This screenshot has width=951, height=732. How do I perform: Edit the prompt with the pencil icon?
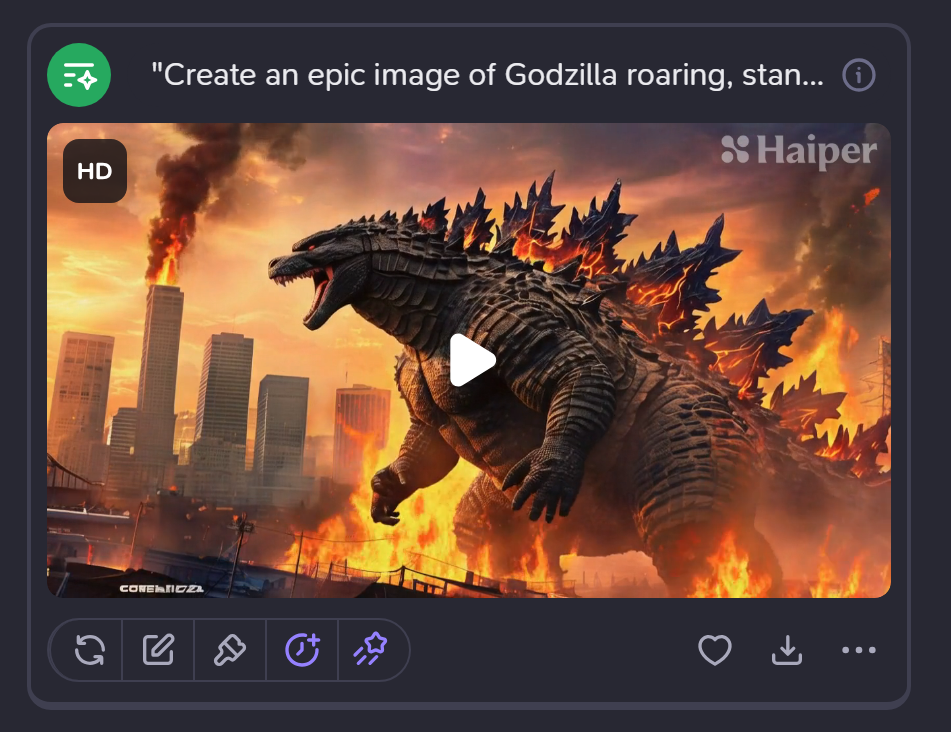(x=158, y=650)
